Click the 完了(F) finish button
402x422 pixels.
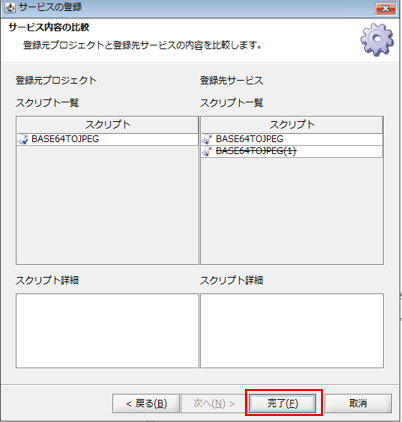click(x=283, y=404)
